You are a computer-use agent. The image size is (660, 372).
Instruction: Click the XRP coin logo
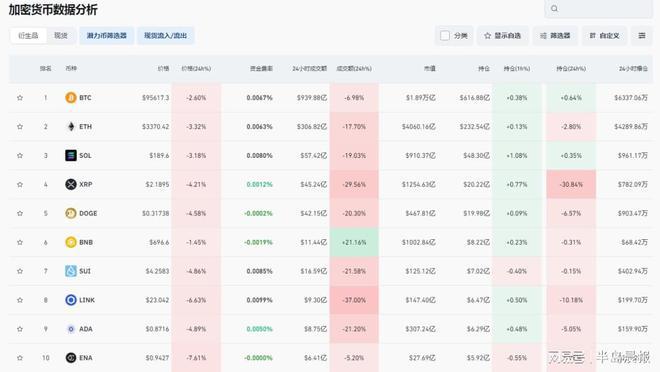[71, 184]
